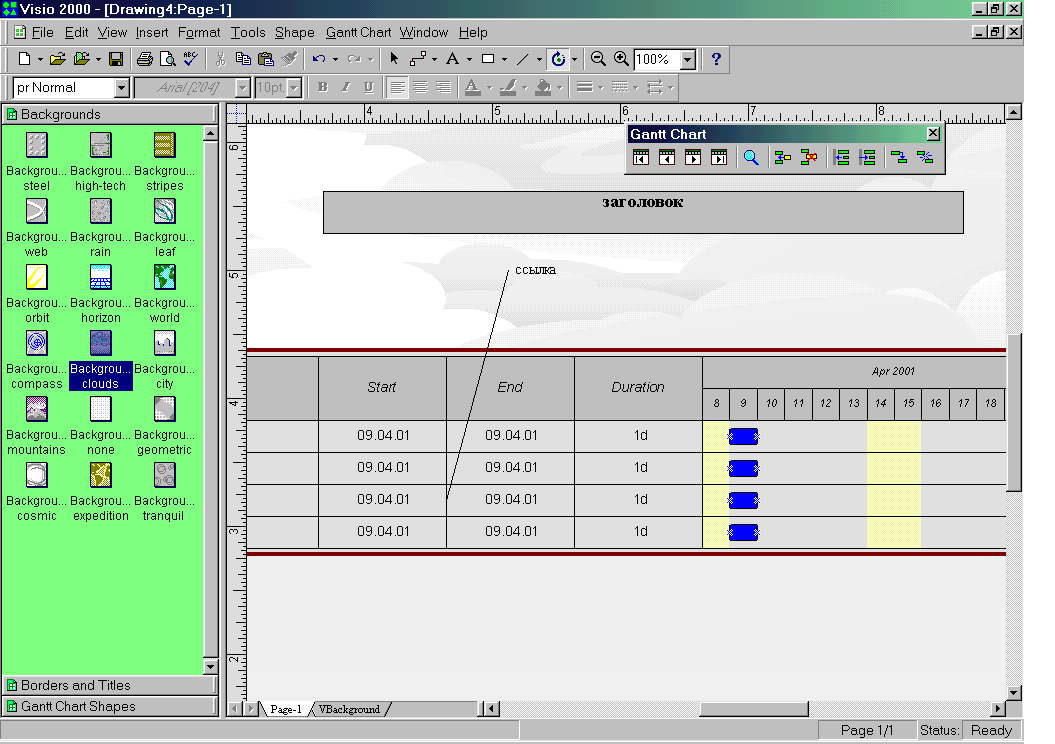Select the Line tool
1055x744 pixels.
[523, 59]
